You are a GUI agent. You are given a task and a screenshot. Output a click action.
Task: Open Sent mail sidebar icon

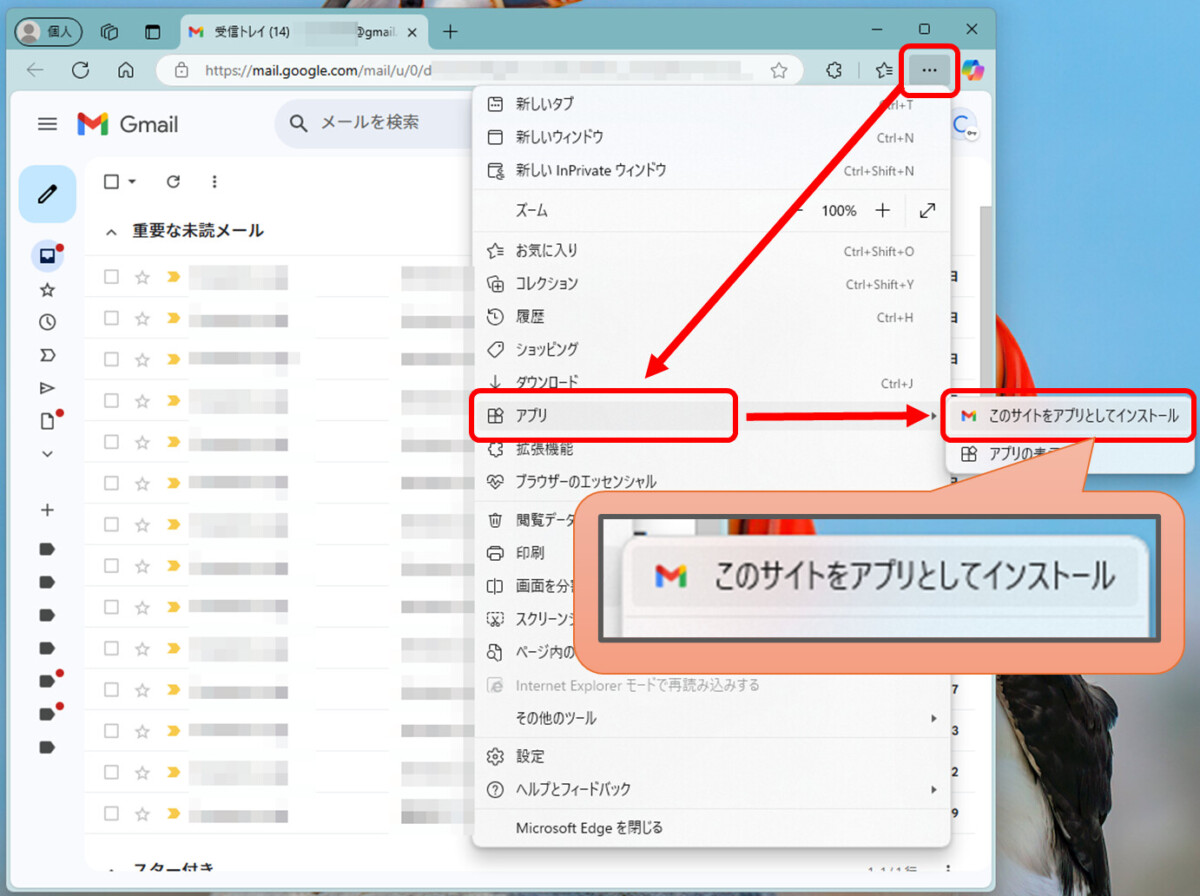pyautogui.click(x=47, y=388)
